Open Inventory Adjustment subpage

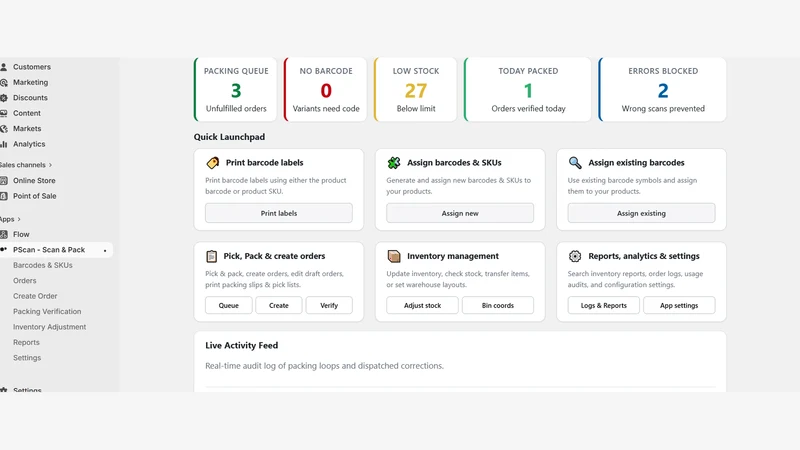[x=49, y=327]
